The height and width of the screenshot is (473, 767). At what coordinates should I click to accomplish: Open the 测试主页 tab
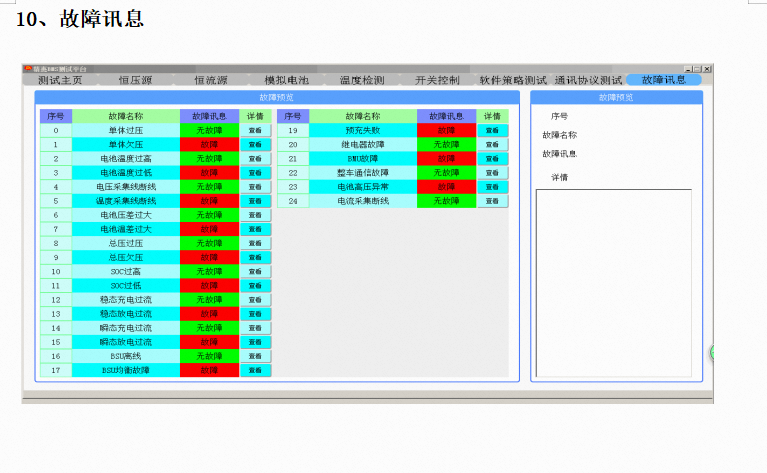(60, 80)
